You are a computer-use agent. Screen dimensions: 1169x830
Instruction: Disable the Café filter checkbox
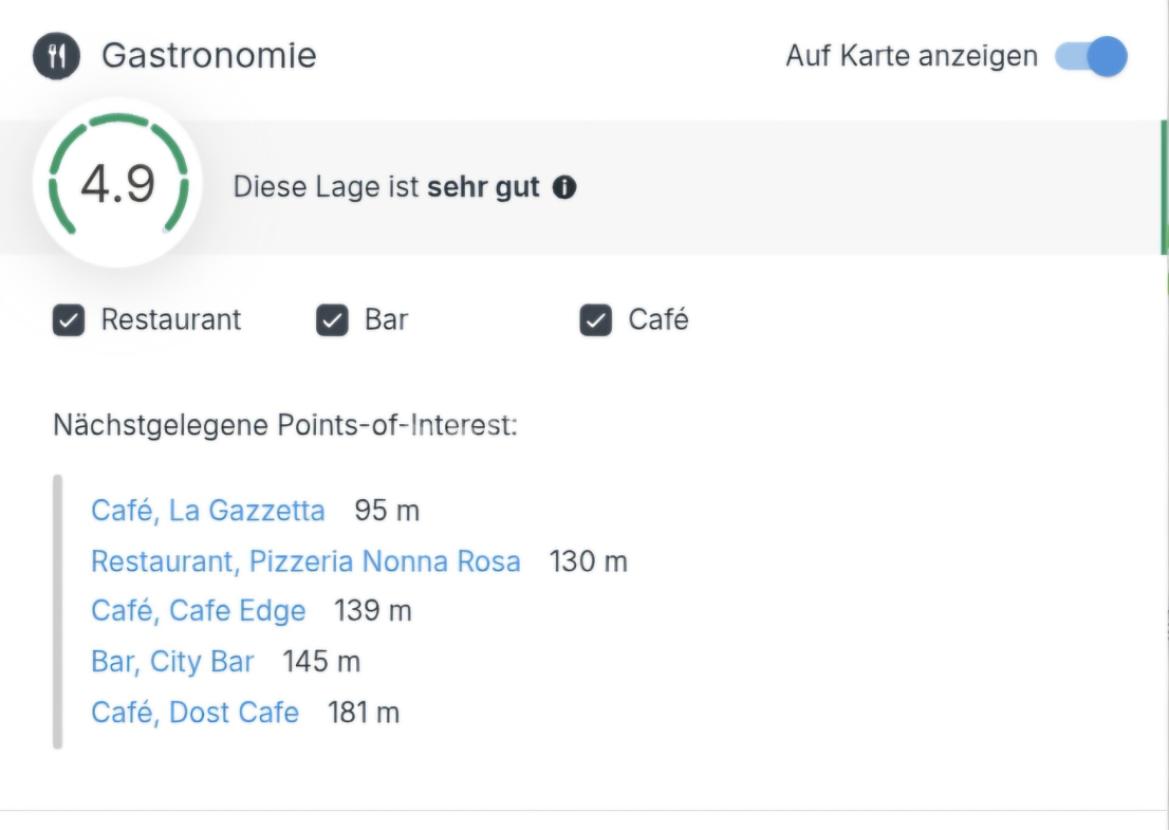(x=593, y=320)
